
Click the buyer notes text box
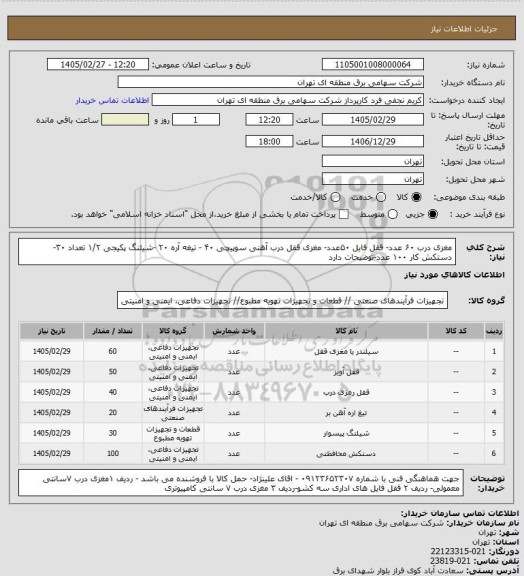241,483
